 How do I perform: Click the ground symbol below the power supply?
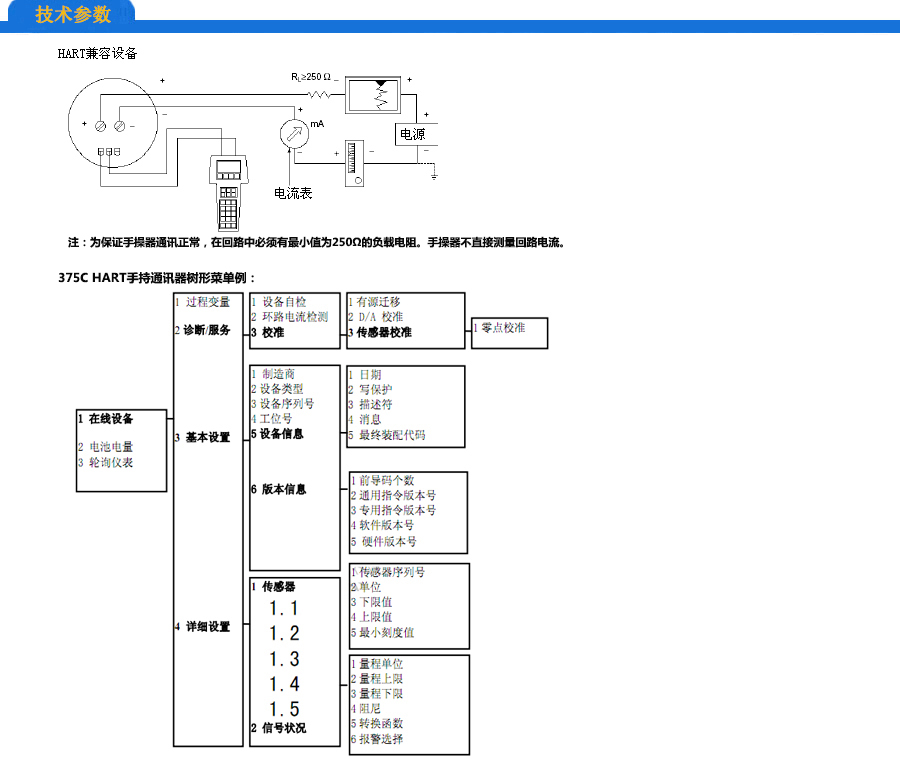(x=434, y=175)
